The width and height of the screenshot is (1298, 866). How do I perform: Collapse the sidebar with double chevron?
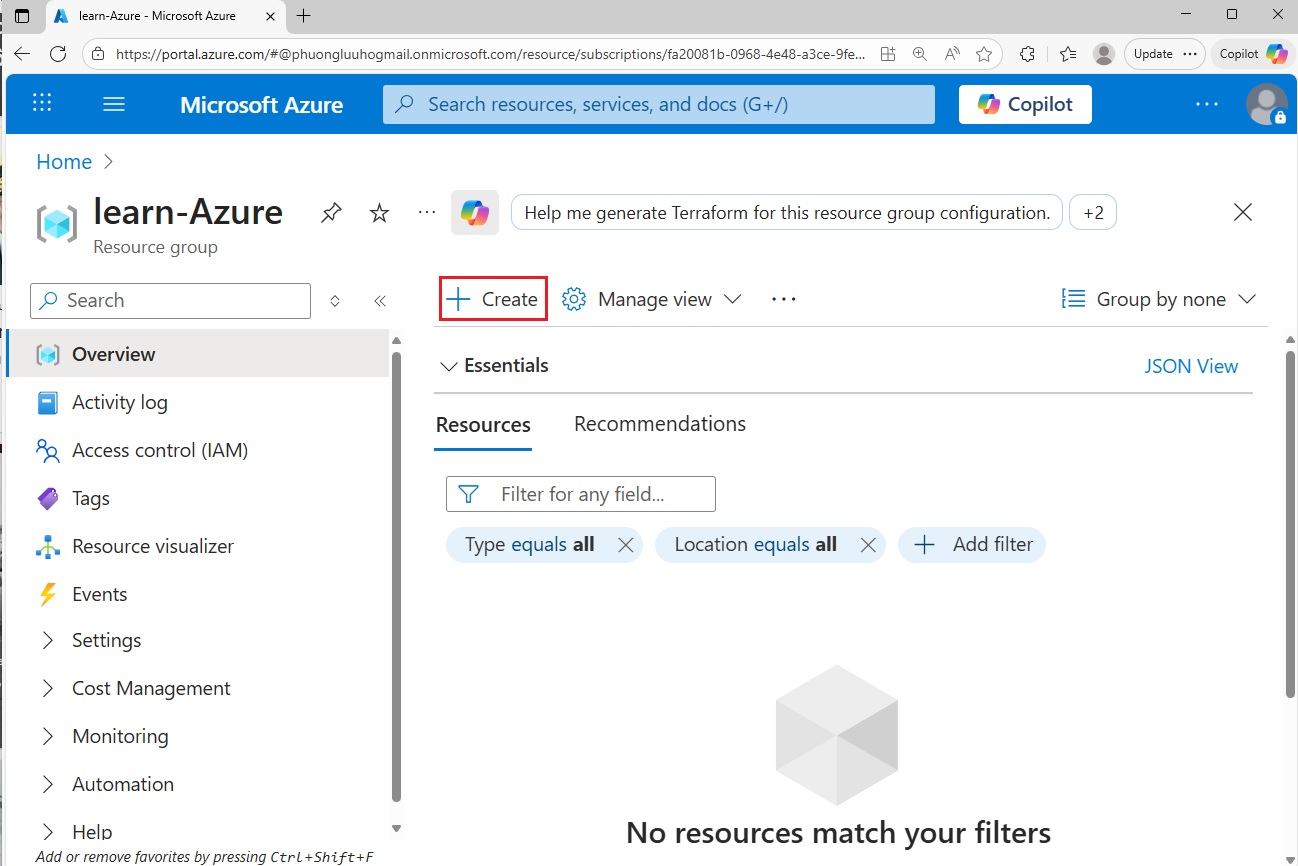pyautogui.click(x=380, y=300)
